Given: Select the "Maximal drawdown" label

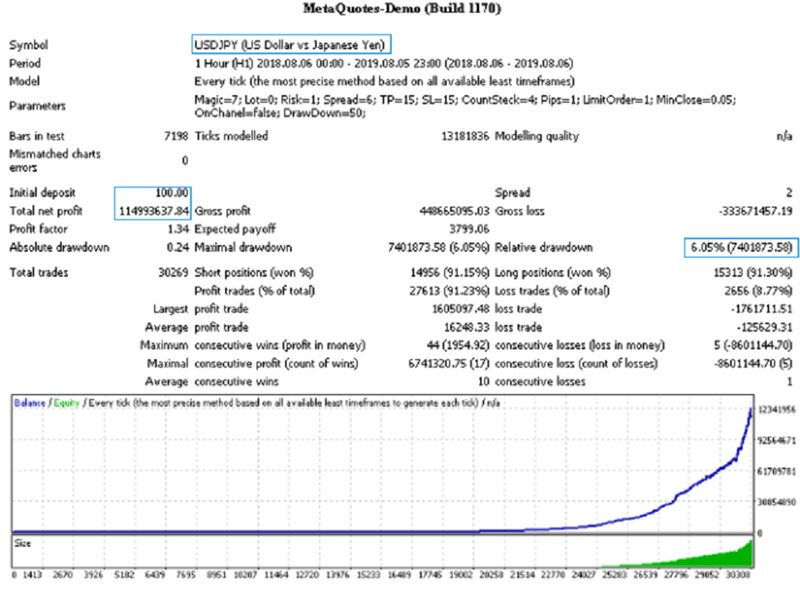Looking at the screenshot, I should click(x=243, y=247).
